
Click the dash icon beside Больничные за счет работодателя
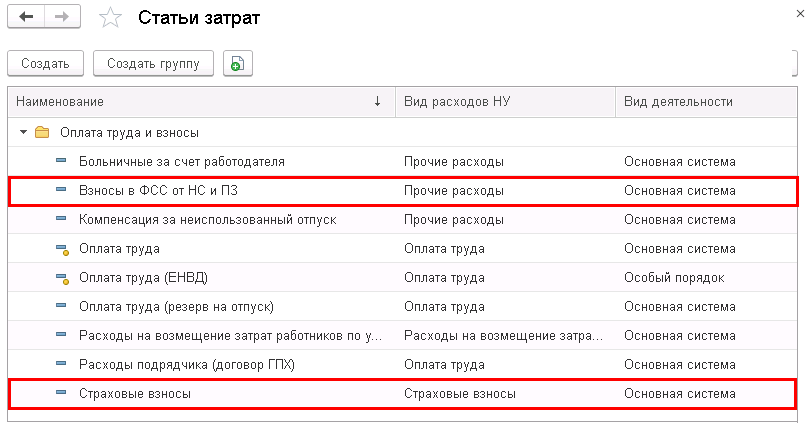(x=61, y=161)
